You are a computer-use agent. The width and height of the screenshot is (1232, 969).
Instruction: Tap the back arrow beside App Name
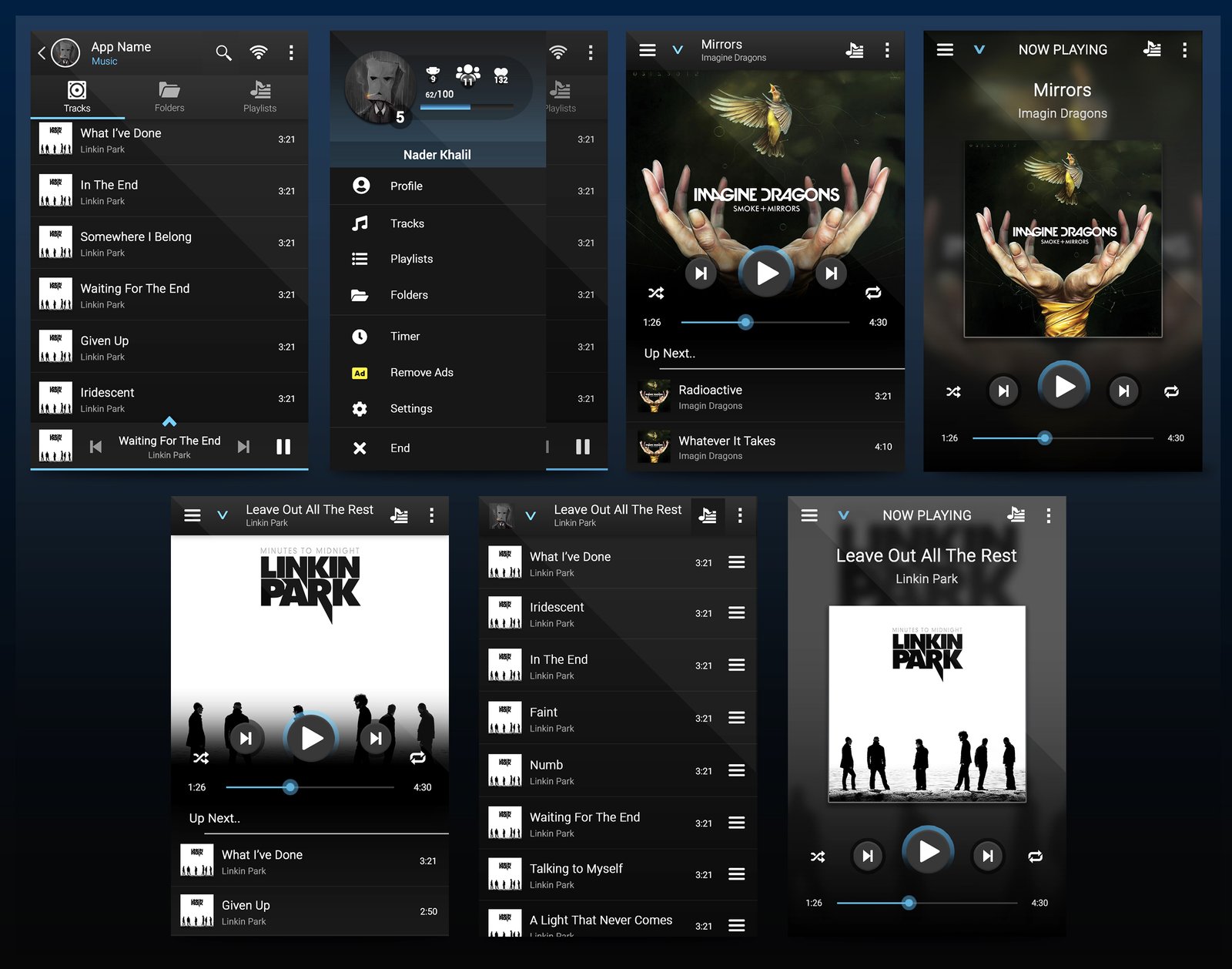[x=42, y=52]
